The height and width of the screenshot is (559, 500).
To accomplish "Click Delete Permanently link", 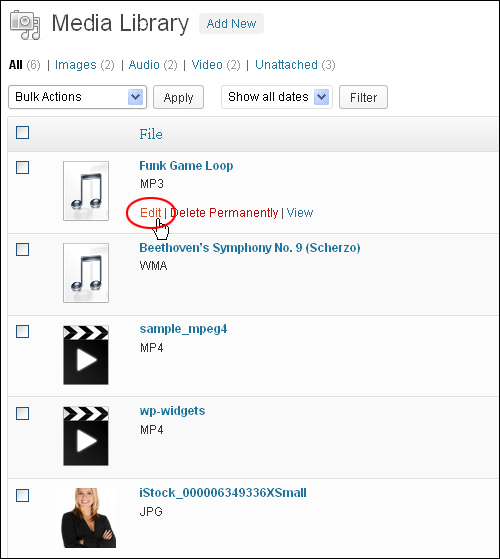I will (x=224, y=213).
